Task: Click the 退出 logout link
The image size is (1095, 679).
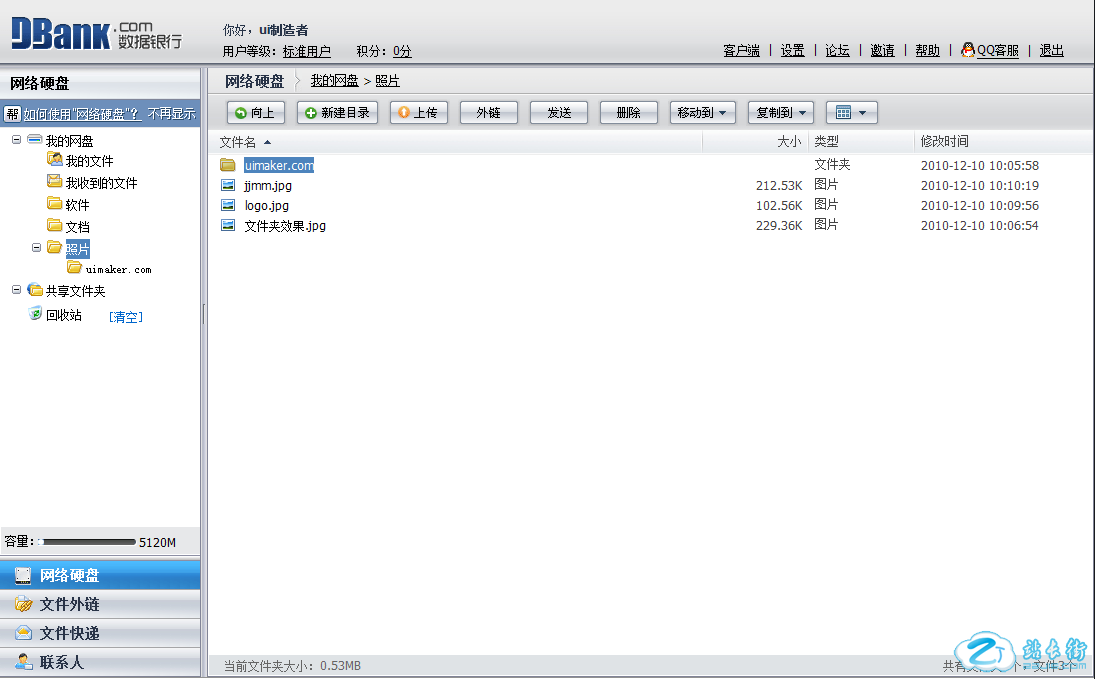Action: tap(1051, 50)
